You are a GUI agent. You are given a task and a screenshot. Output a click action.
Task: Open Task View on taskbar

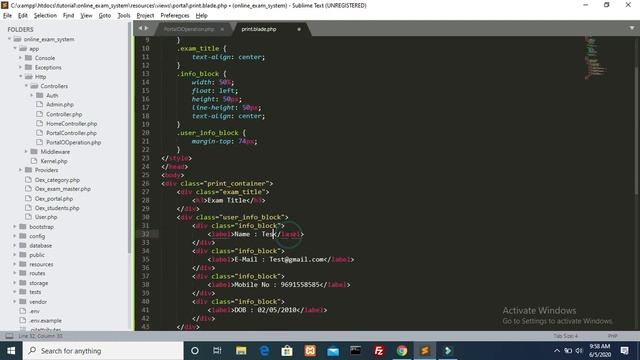[x=217, y=351]
